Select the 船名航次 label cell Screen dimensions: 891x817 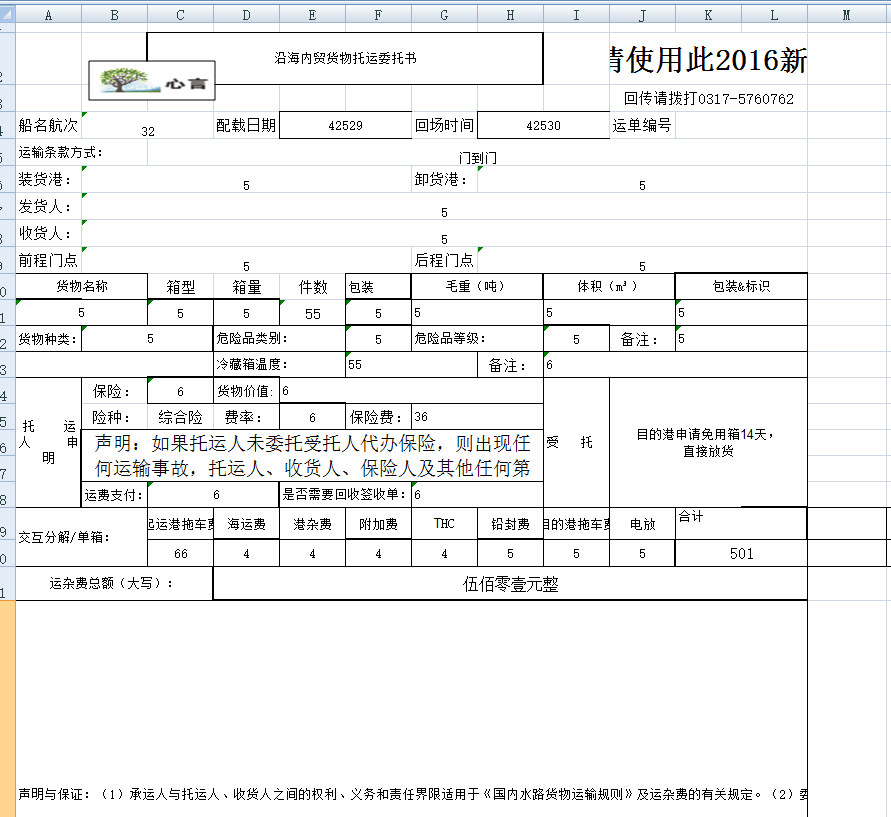(48, 125)
